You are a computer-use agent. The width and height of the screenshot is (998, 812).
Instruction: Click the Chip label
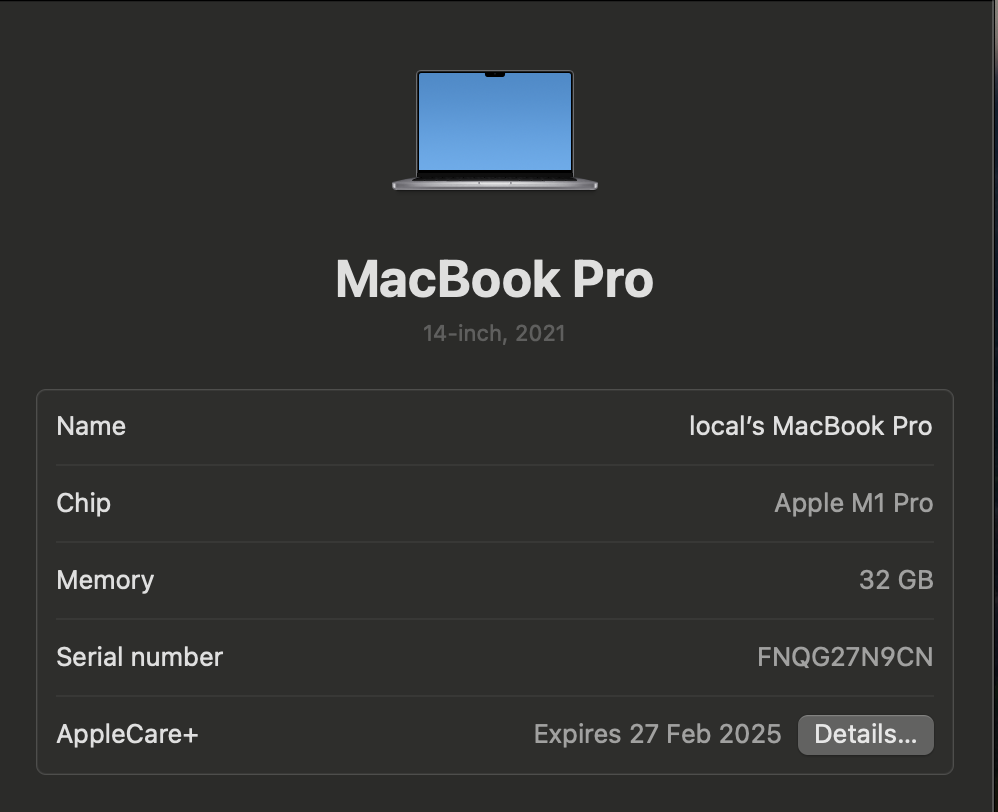pyautogui.click(x=83, y=503)
